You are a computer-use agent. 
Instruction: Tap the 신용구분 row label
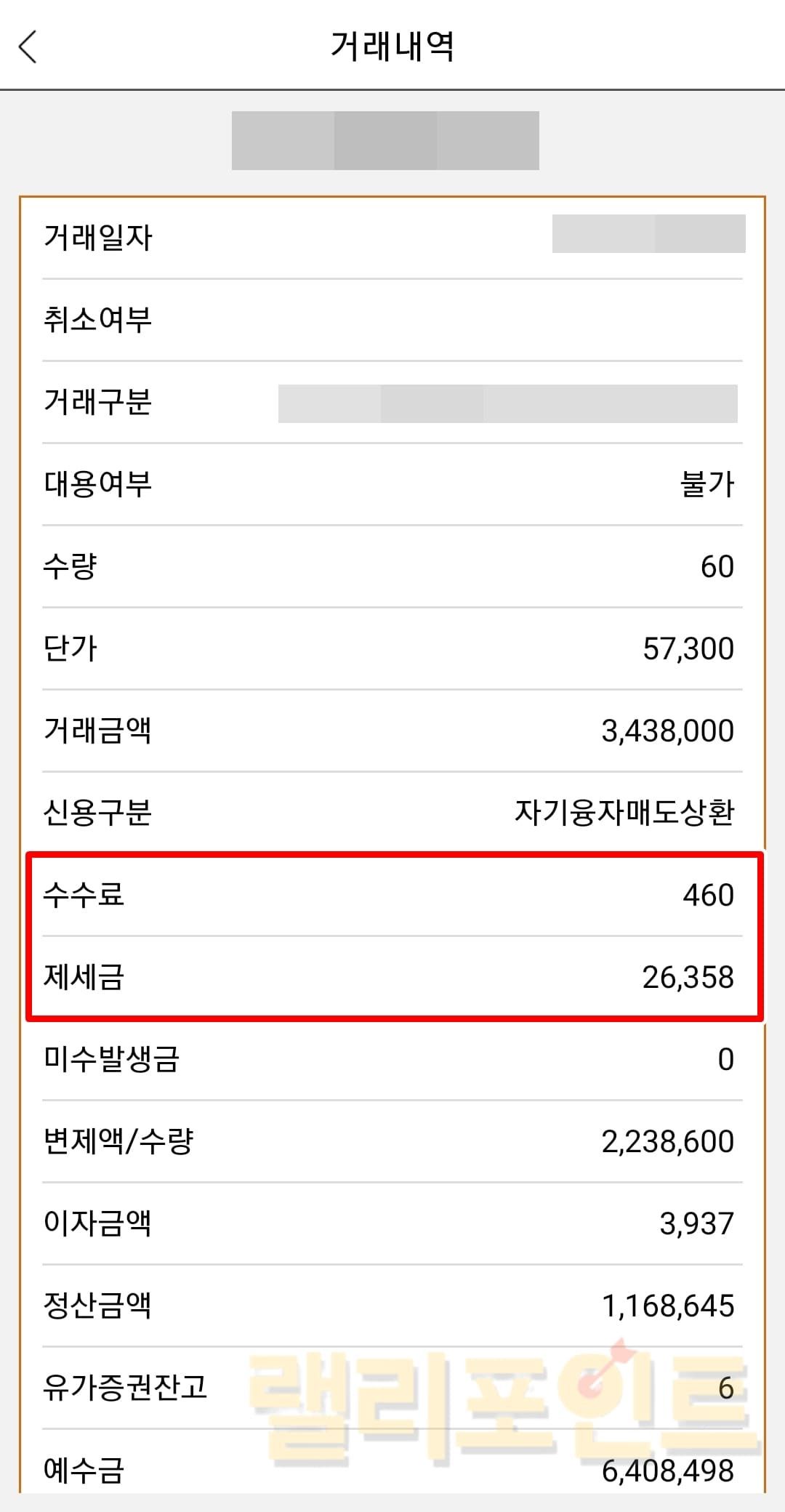[98, 813]
